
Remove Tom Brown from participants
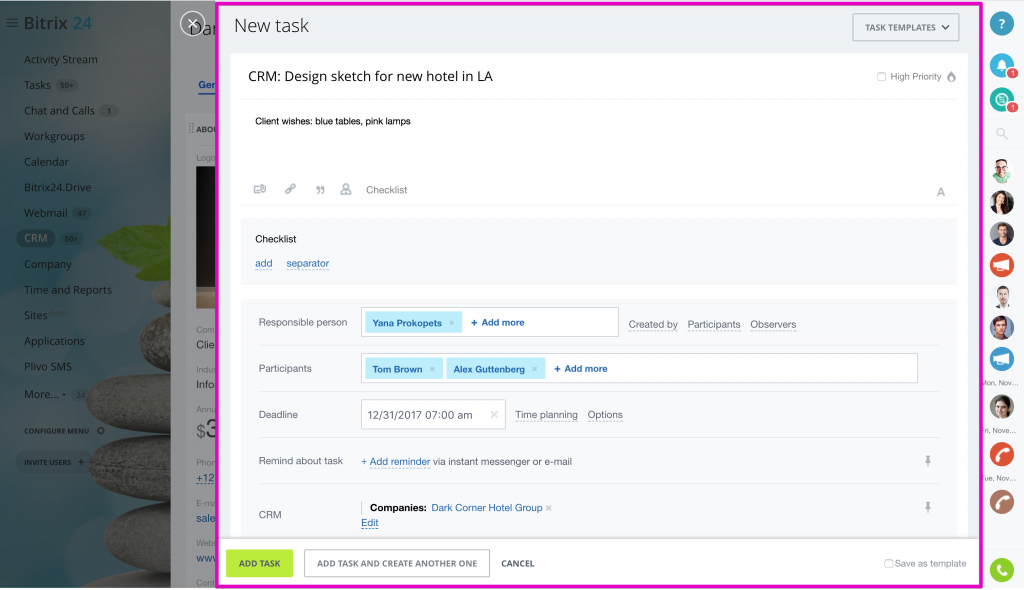[x=432, y=369]
